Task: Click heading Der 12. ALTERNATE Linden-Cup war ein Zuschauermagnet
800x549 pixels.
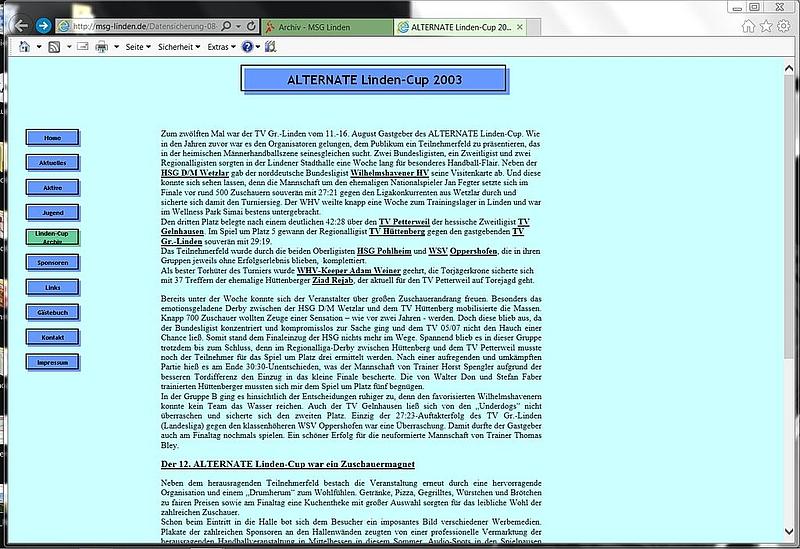Action: coord(288,464)
